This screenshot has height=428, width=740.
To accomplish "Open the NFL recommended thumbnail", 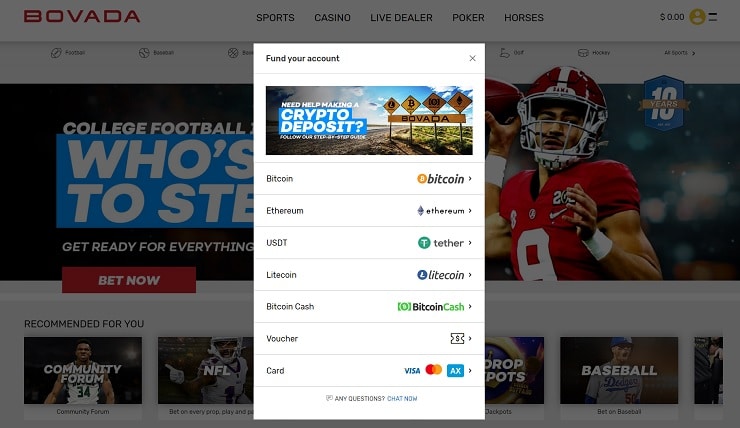I will click(206, 370).
